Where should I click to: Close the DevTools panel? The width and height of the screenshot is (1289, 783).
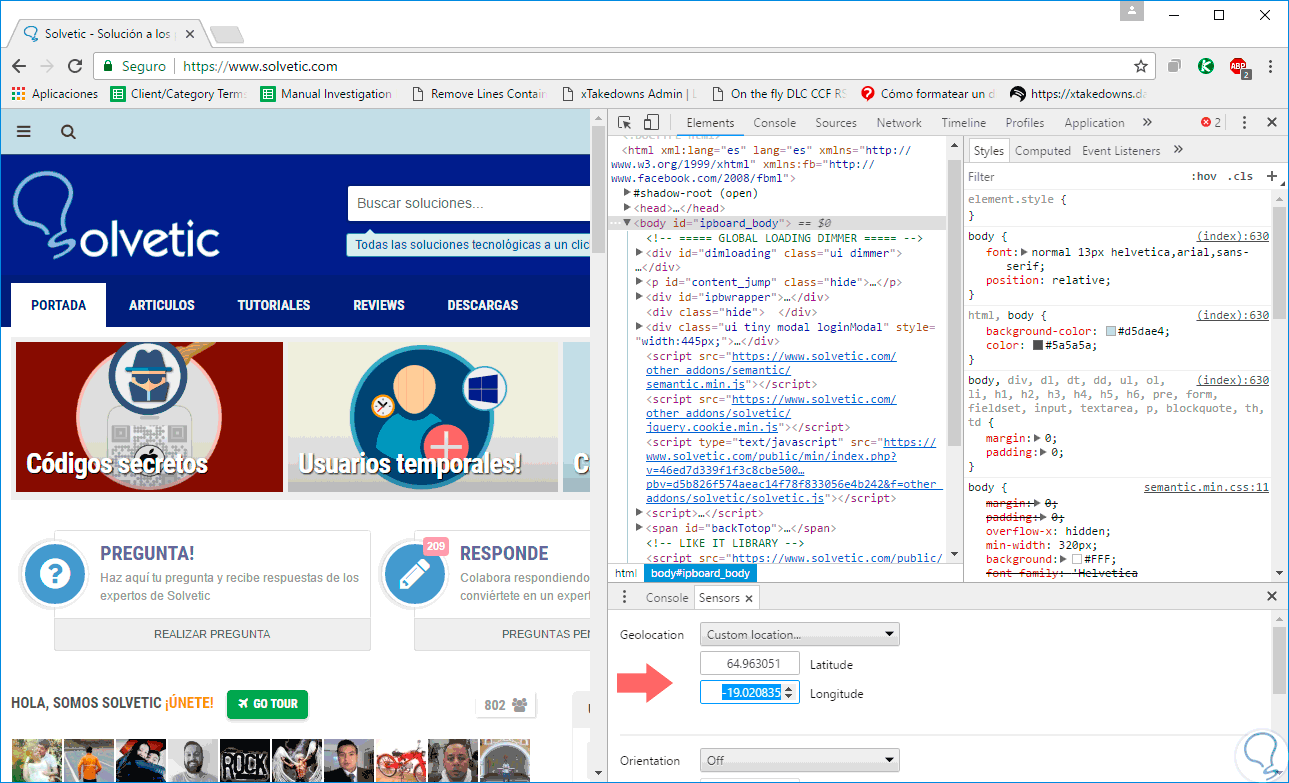(x=1272, y=122)
